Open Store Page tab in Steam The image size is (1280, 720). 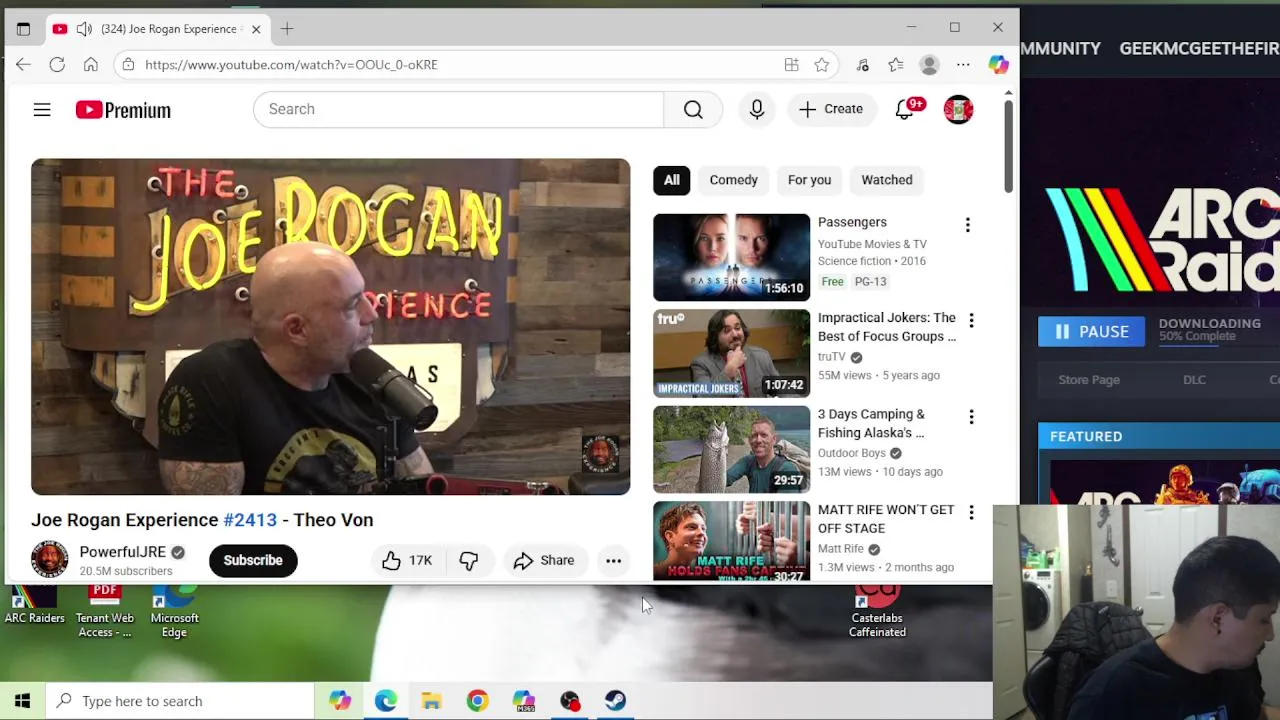[1089, 380]
